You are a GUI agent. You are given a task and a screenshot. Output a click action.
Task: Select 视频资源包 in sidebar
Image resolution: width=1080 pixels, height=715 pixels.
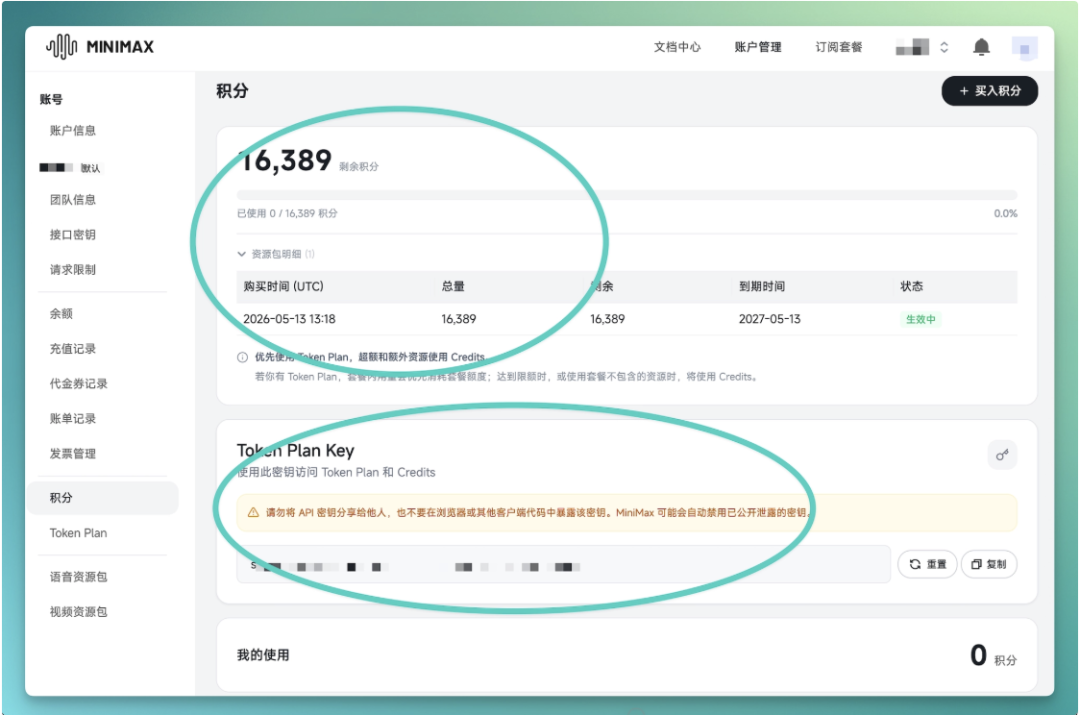tap(79, 612)
